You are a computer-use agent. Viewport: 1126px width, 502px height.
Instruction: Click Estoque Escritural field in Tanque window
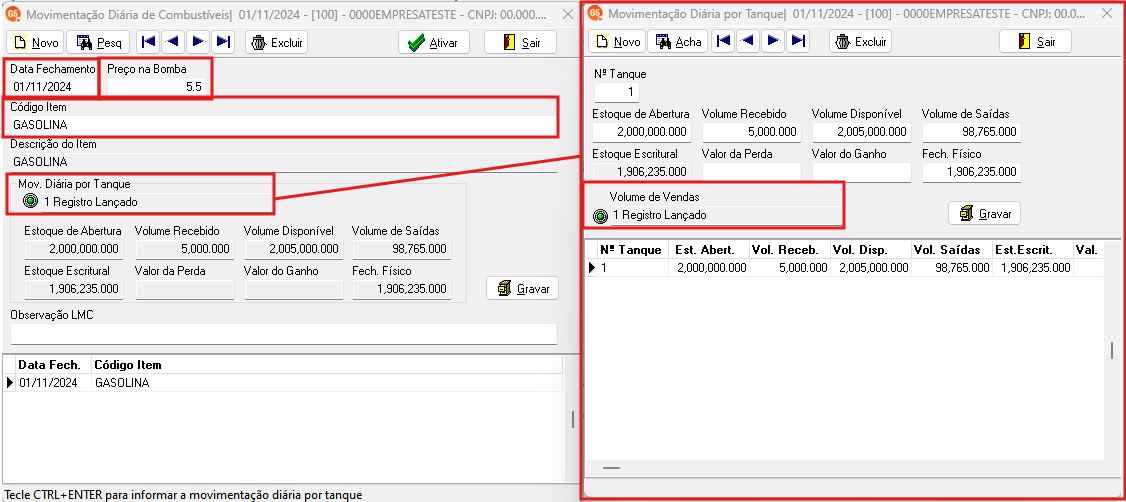(x=642, y=172)
